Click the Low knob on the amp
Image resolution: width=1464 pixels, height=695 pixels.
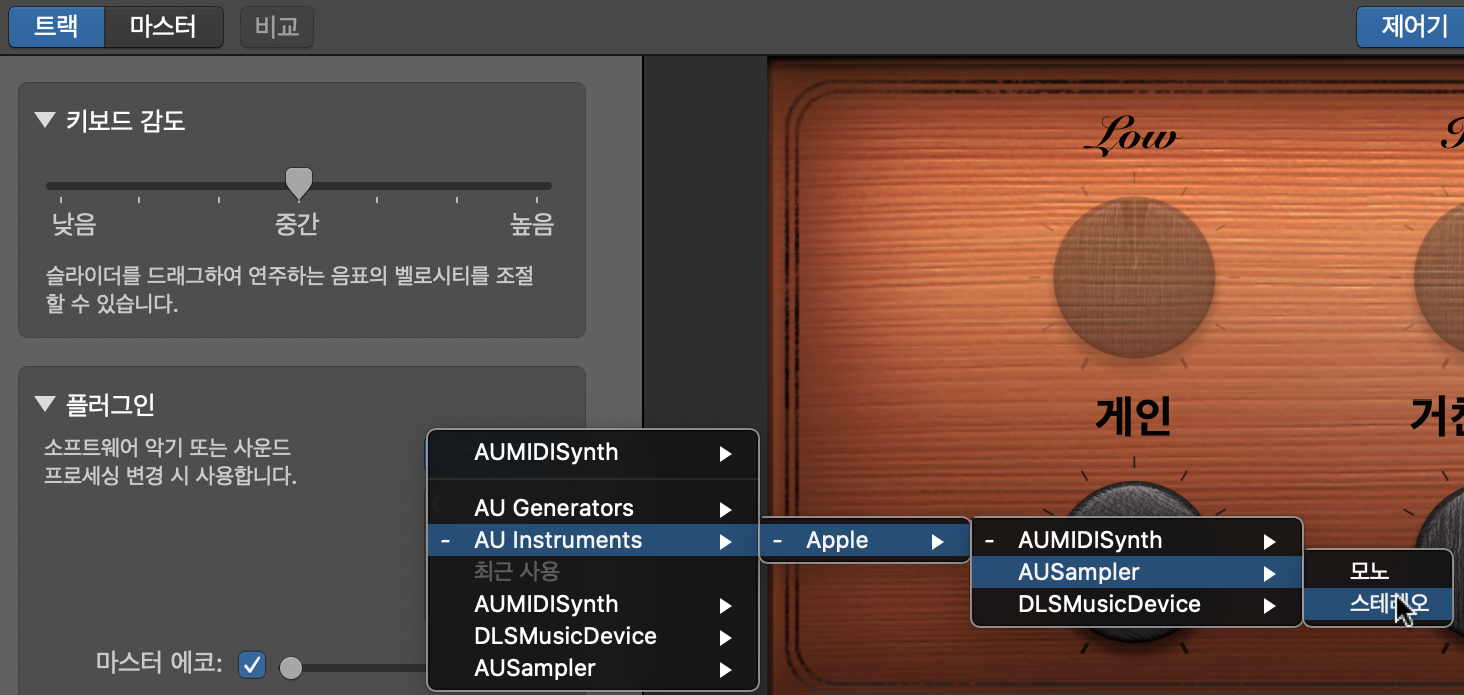coord(1134,277)
